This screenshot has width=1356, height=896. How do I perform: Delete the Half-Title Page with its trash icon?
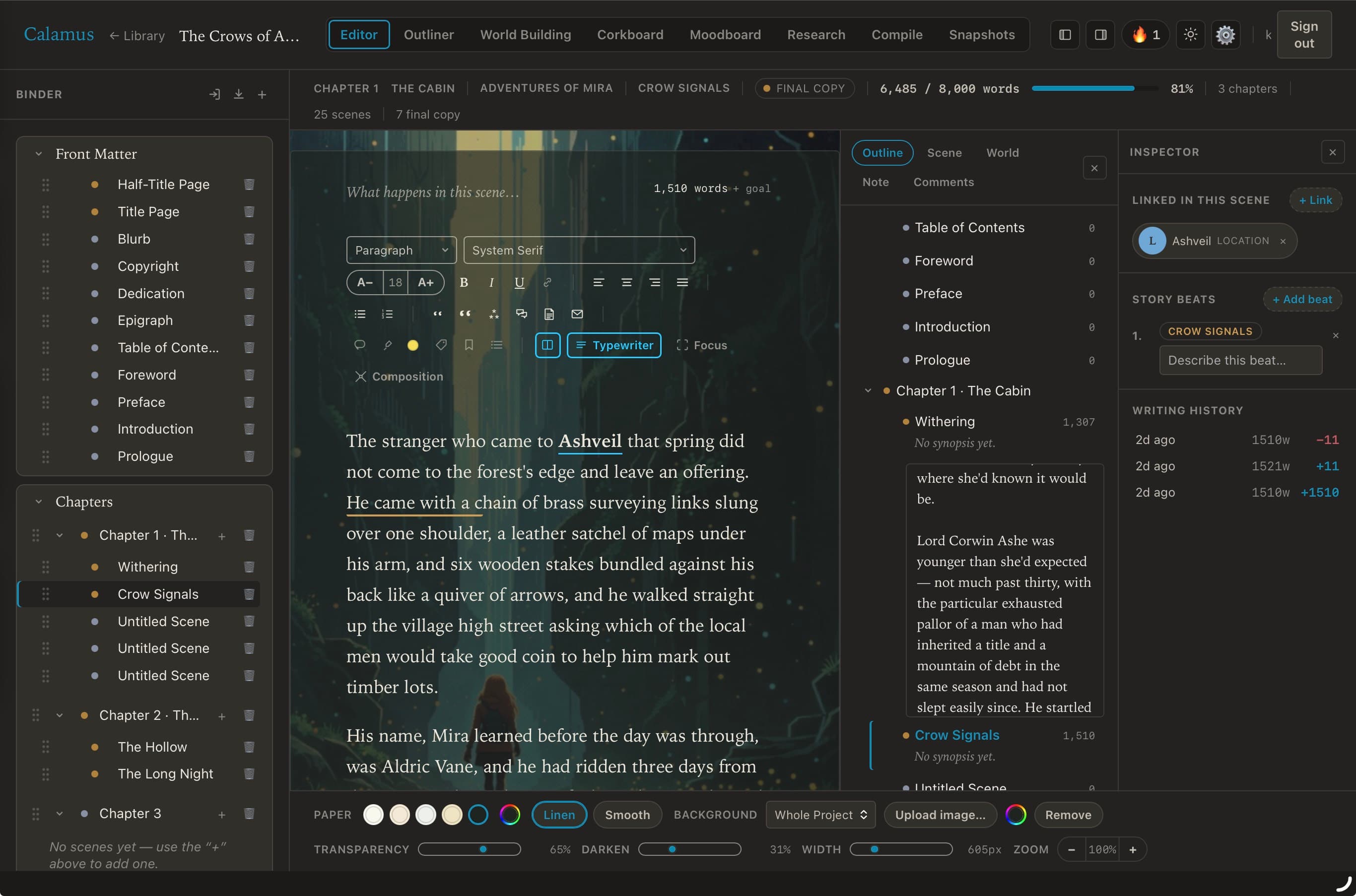(249, 185)
